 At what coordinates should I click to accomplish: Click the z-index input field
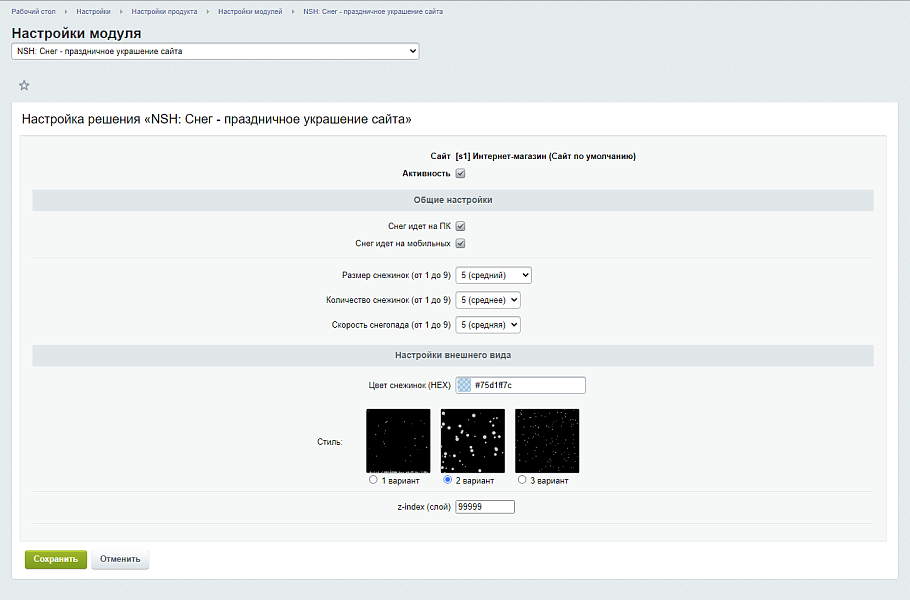click(484, 507)
